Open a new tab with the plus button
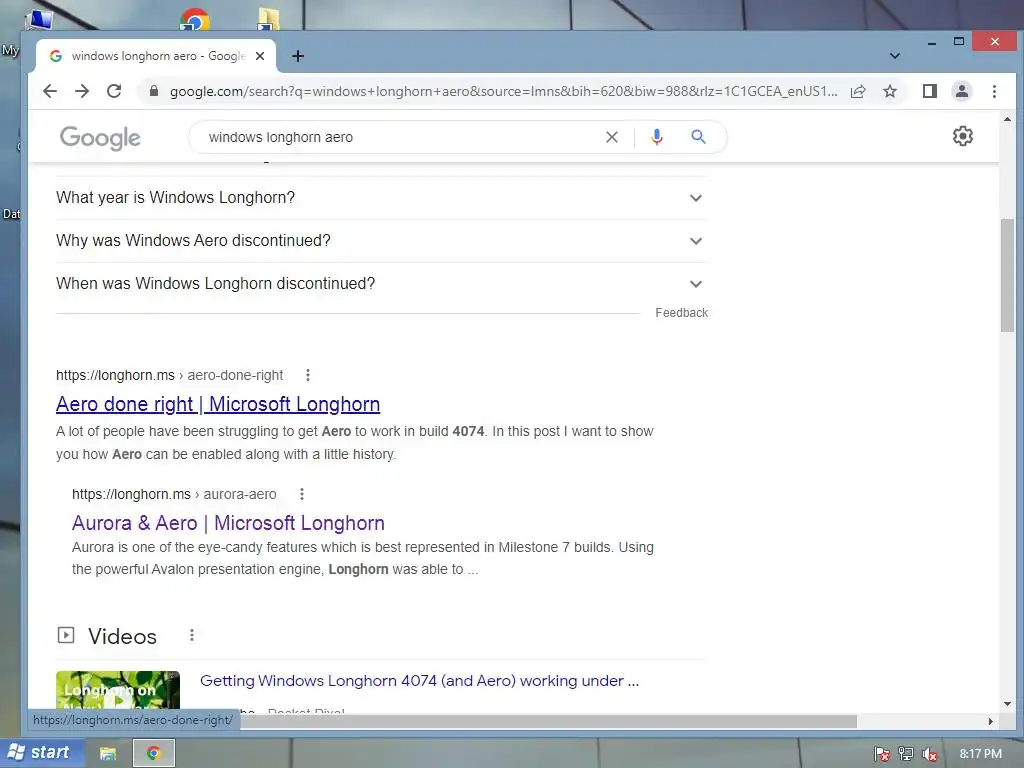Image resolution: width=1024 pixels, height=768 pixels. point(298,56)
